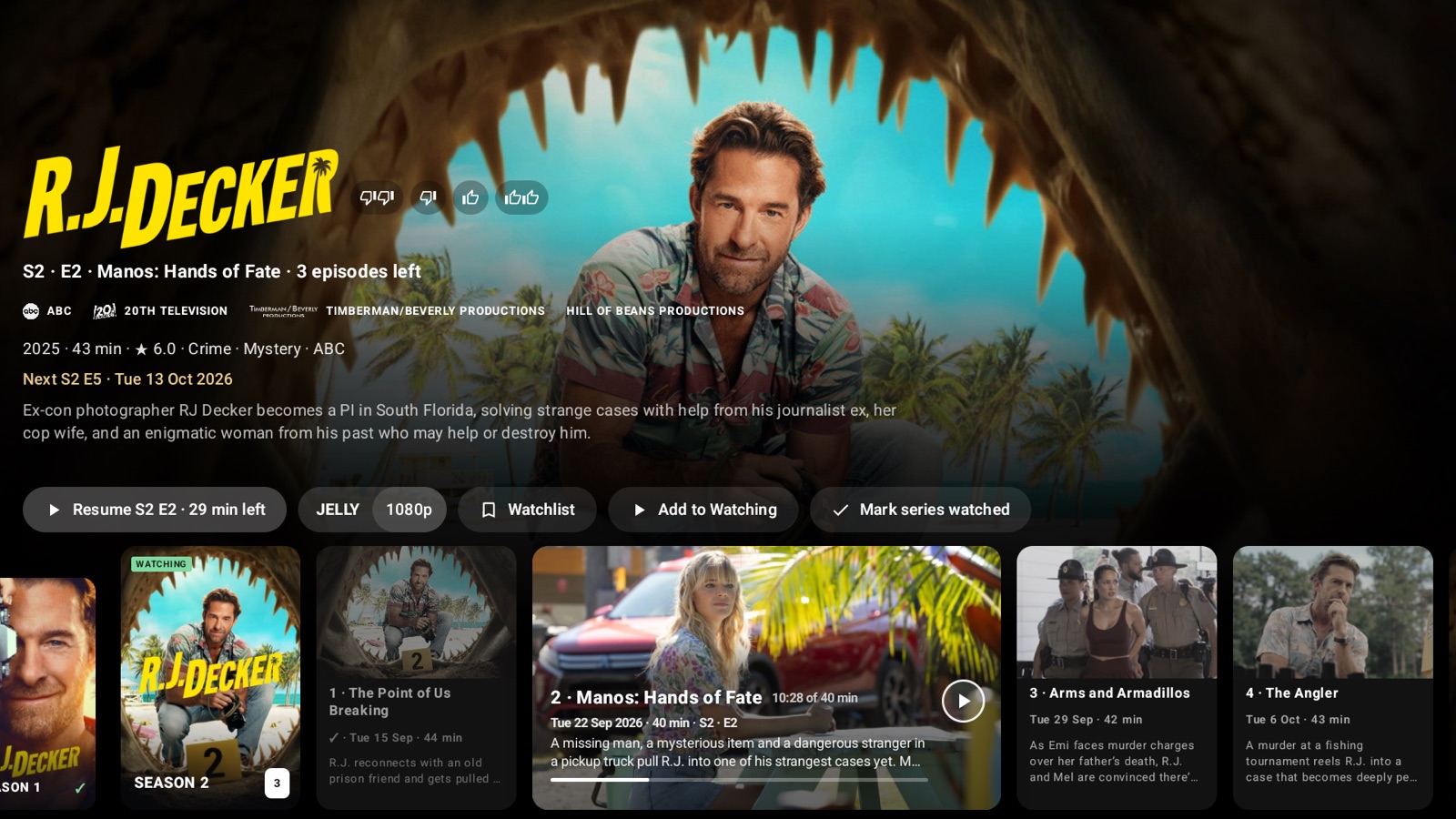Click the 20th Television studio logo
The image size is (1456, 819).
coord(105,311)
